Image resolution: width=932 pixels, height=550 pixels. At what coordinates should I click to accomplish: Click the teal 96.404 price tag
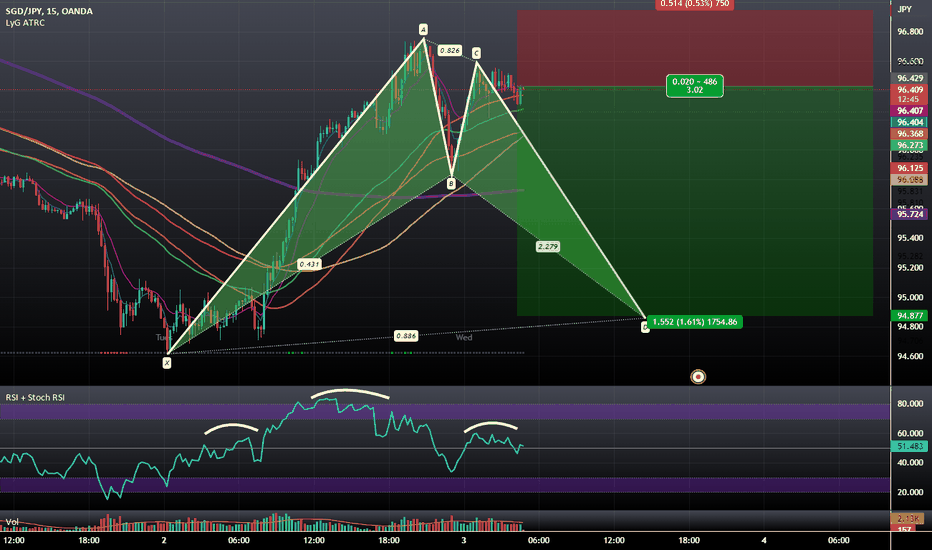[910, 122]
